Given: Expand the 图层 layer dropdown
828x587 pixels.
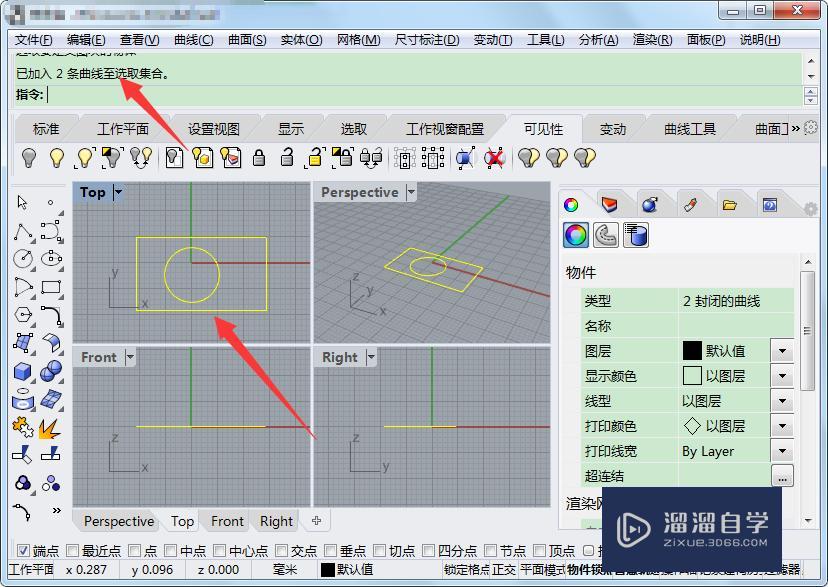Looking at the screenshot, I should click(x=782, y=351).
